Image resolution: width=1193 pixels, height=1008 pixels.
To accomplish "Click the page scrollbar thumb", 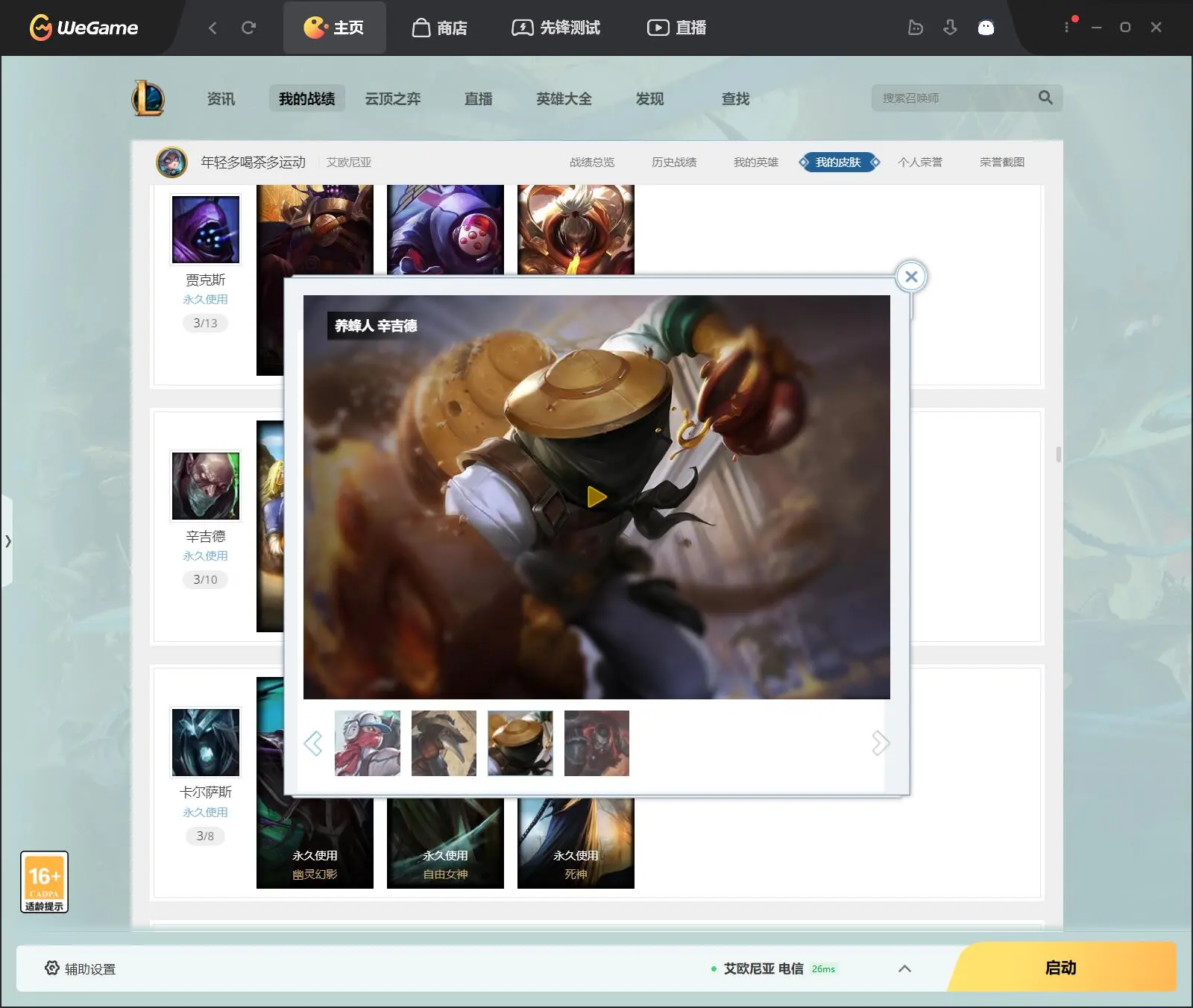I will click(x=1058, y=454).
